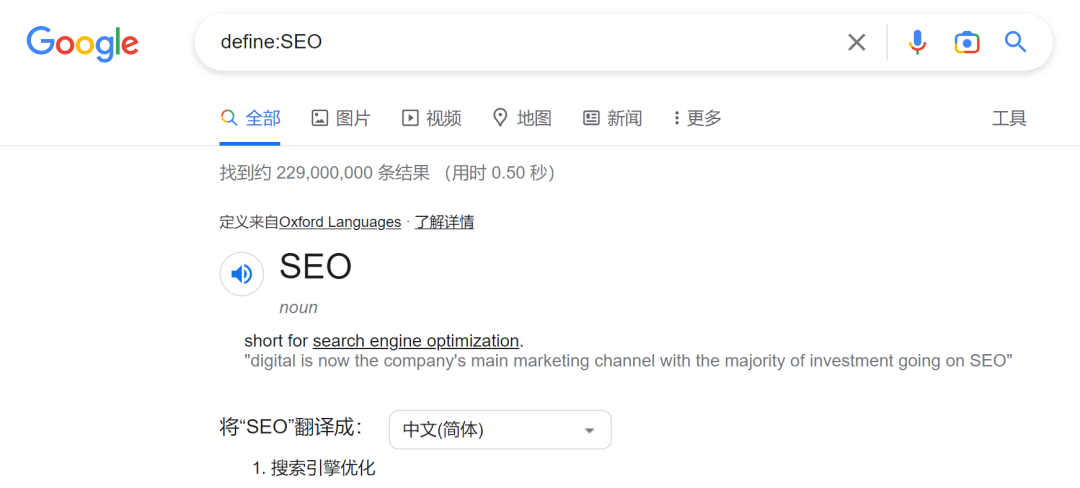
Task: Open the 视频 (Videos) tab
Action: pyautogui.click(x=432, y=118)
